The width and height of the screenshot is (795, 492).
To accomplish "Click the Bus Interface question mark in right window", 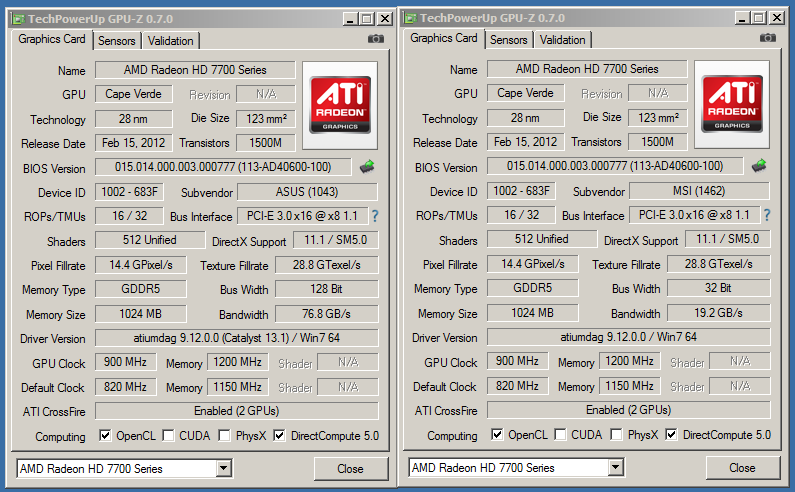I will (x=767, y=215).
